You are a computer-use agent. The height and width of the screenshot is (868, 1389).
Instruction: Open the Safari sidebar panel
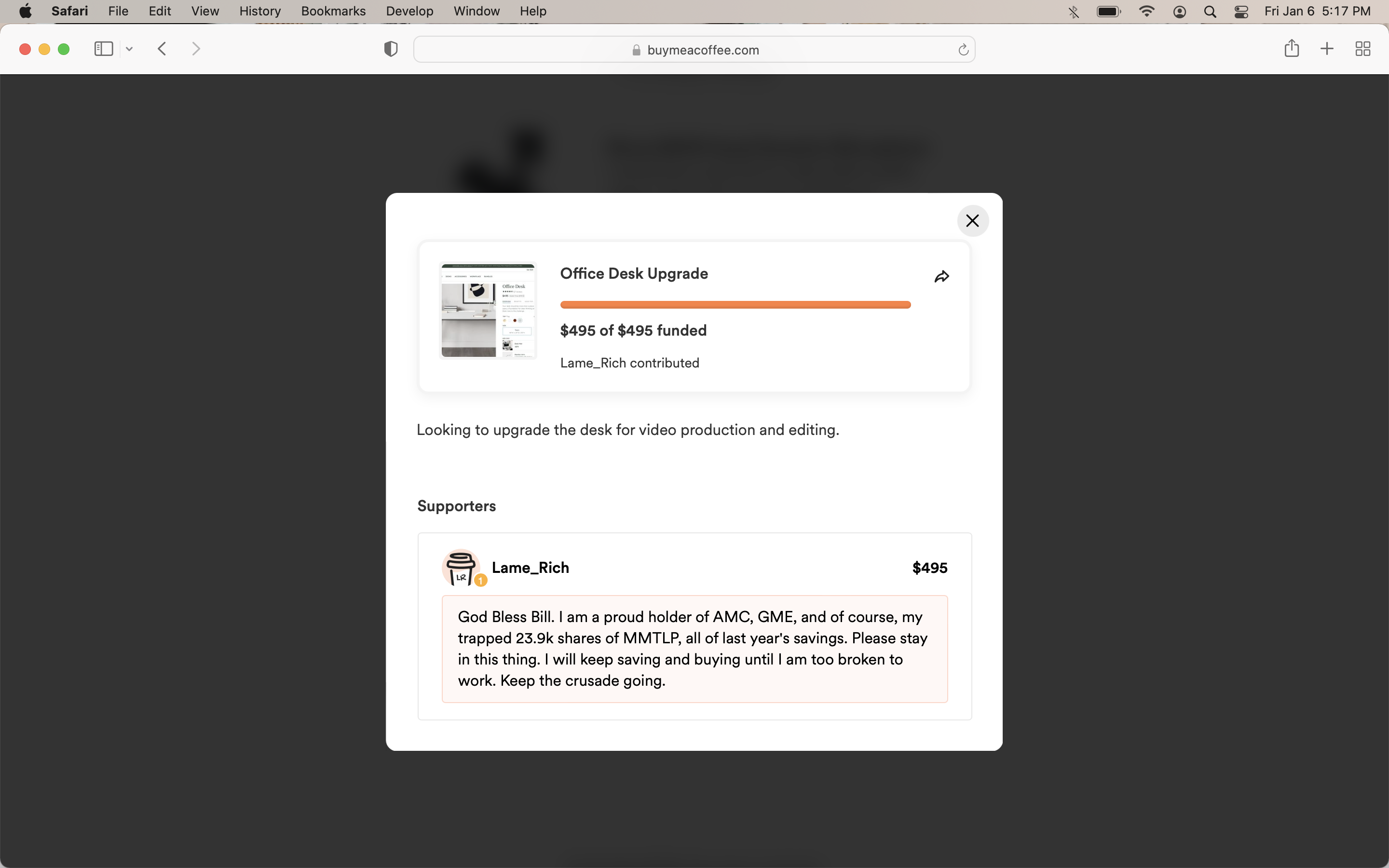coord(103,49)
